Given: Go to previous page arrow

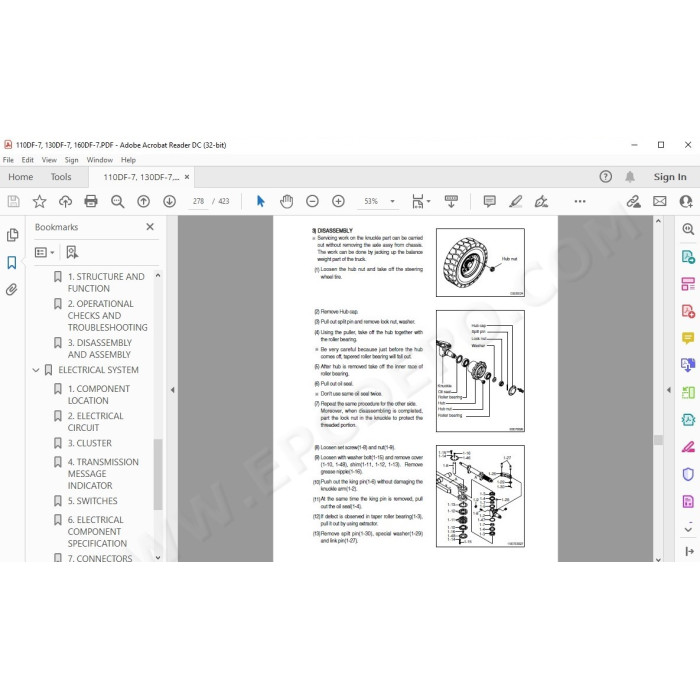Looking at the screenshot, I should [143, 201].
